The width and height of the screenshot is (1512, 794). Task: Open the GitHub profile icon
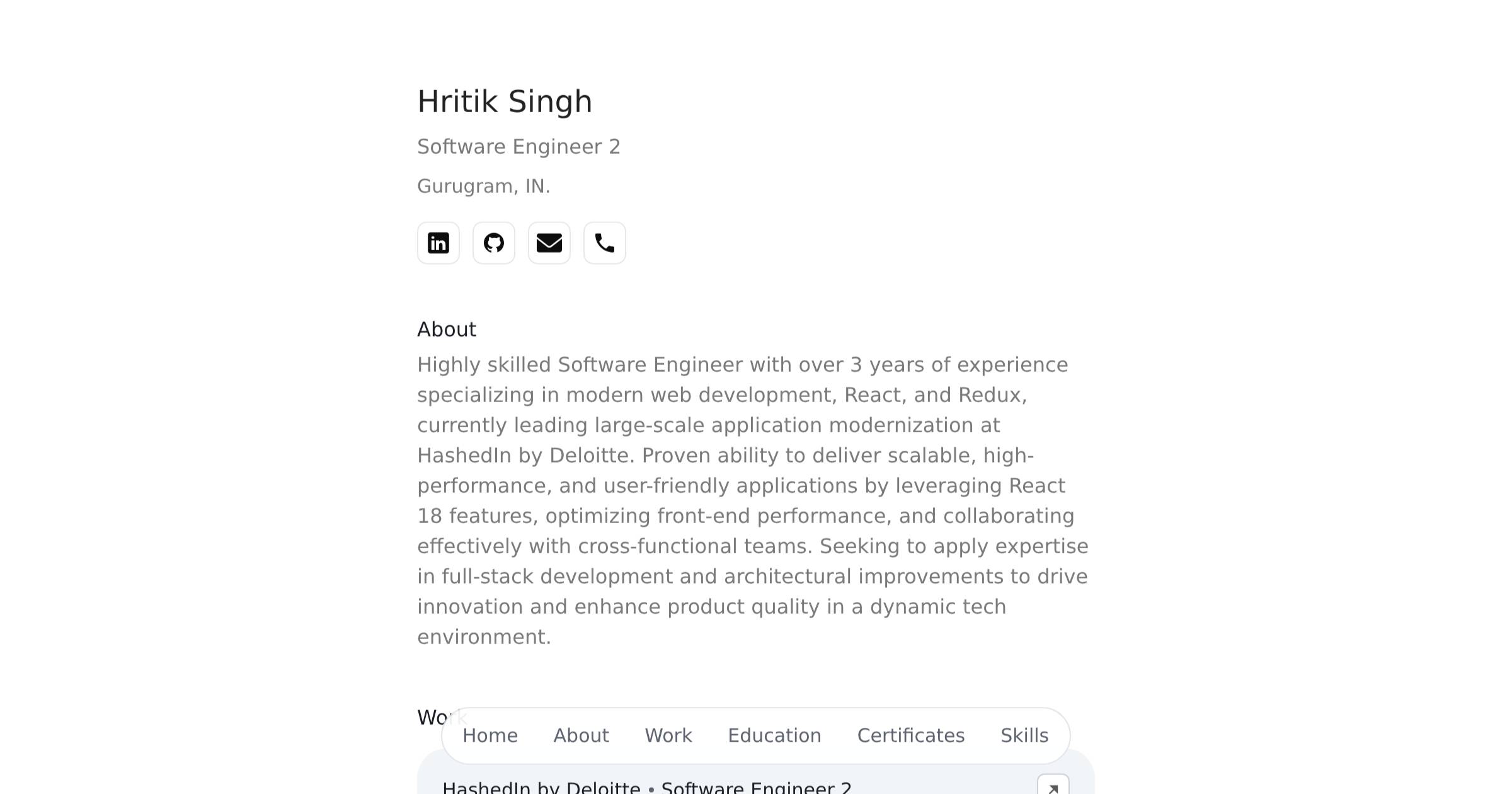tap(494, 243)
